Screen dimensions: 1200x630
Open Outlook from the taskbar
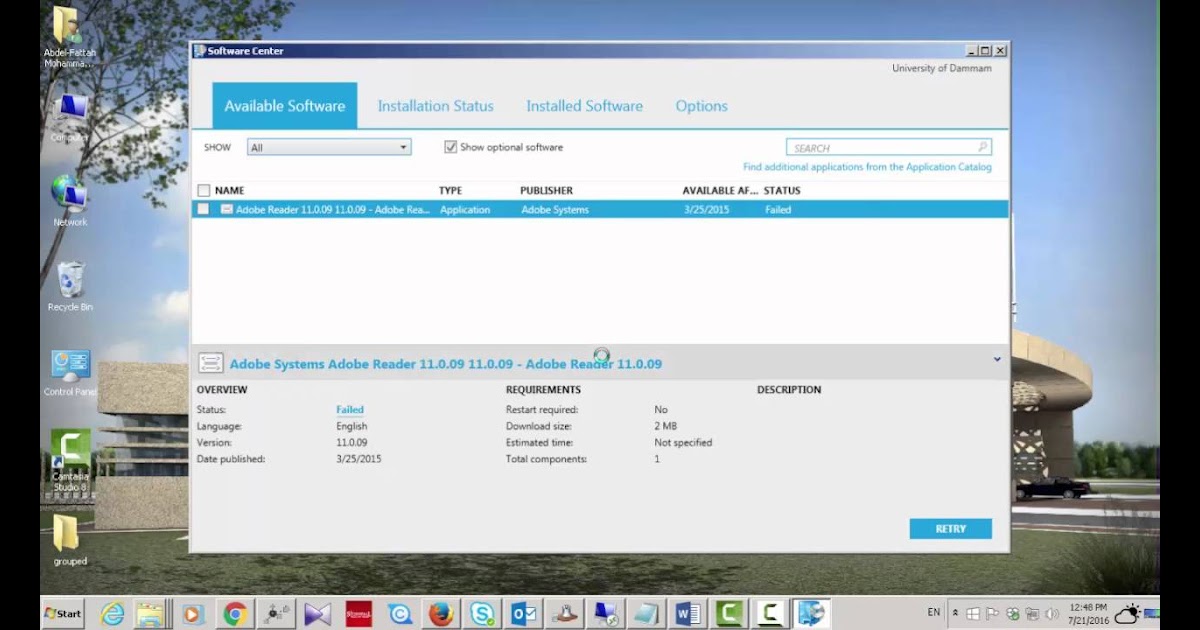[524, 613]
